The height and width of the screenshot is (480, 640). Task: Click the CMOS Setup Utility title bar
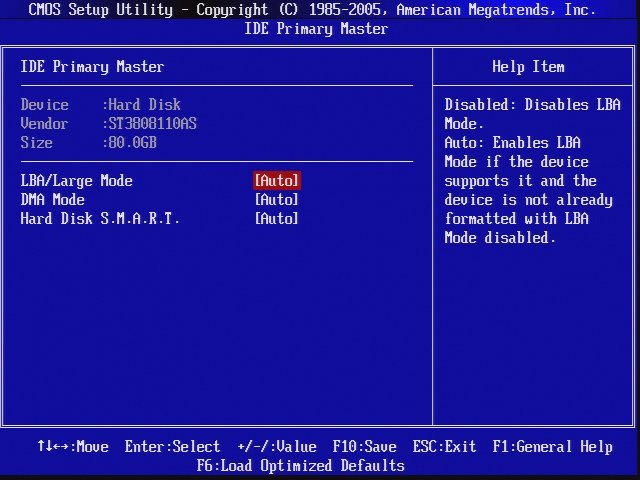pyautogui.click(x=312, y=10)
